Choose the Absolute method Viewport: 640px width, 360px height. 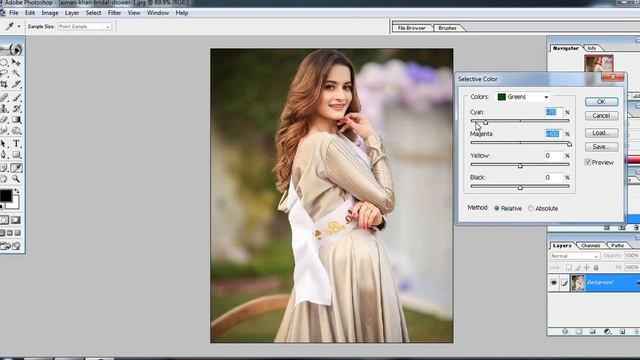click(531, 208)
